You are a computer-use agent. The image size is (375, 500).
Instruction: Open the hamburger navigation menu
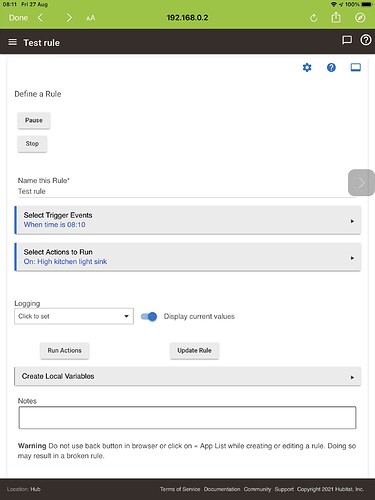point(12,42)
